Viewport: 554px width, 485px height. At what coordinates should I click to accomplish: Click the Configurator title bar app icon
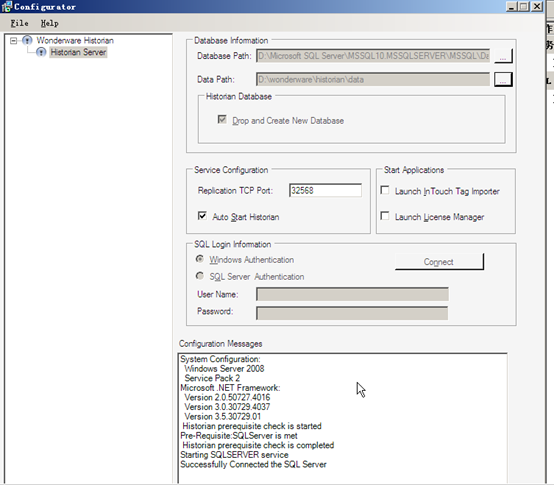click(6, 6)
